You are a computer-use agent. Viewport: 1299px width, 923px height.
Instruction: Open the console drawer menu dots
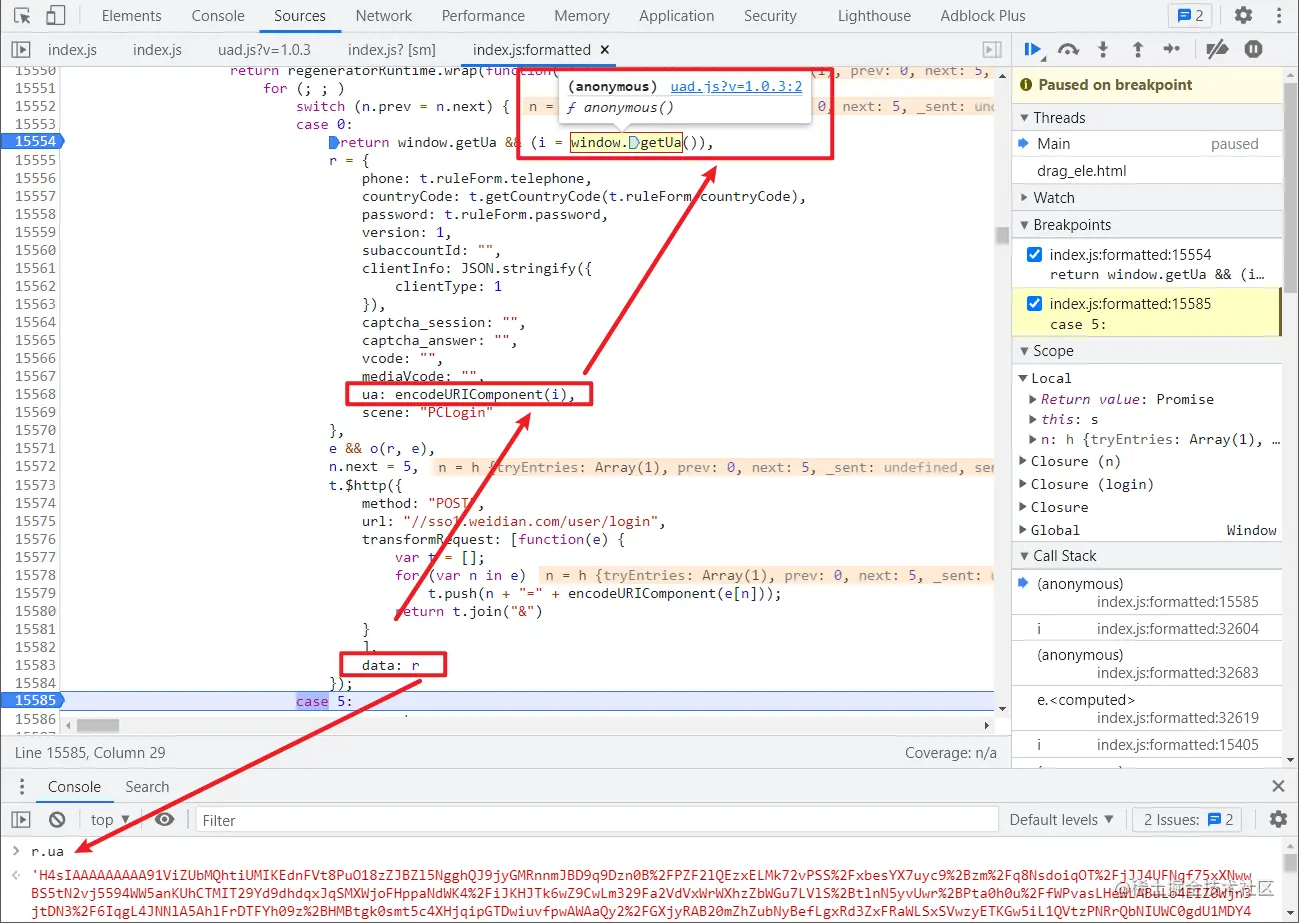click(21, 786)
